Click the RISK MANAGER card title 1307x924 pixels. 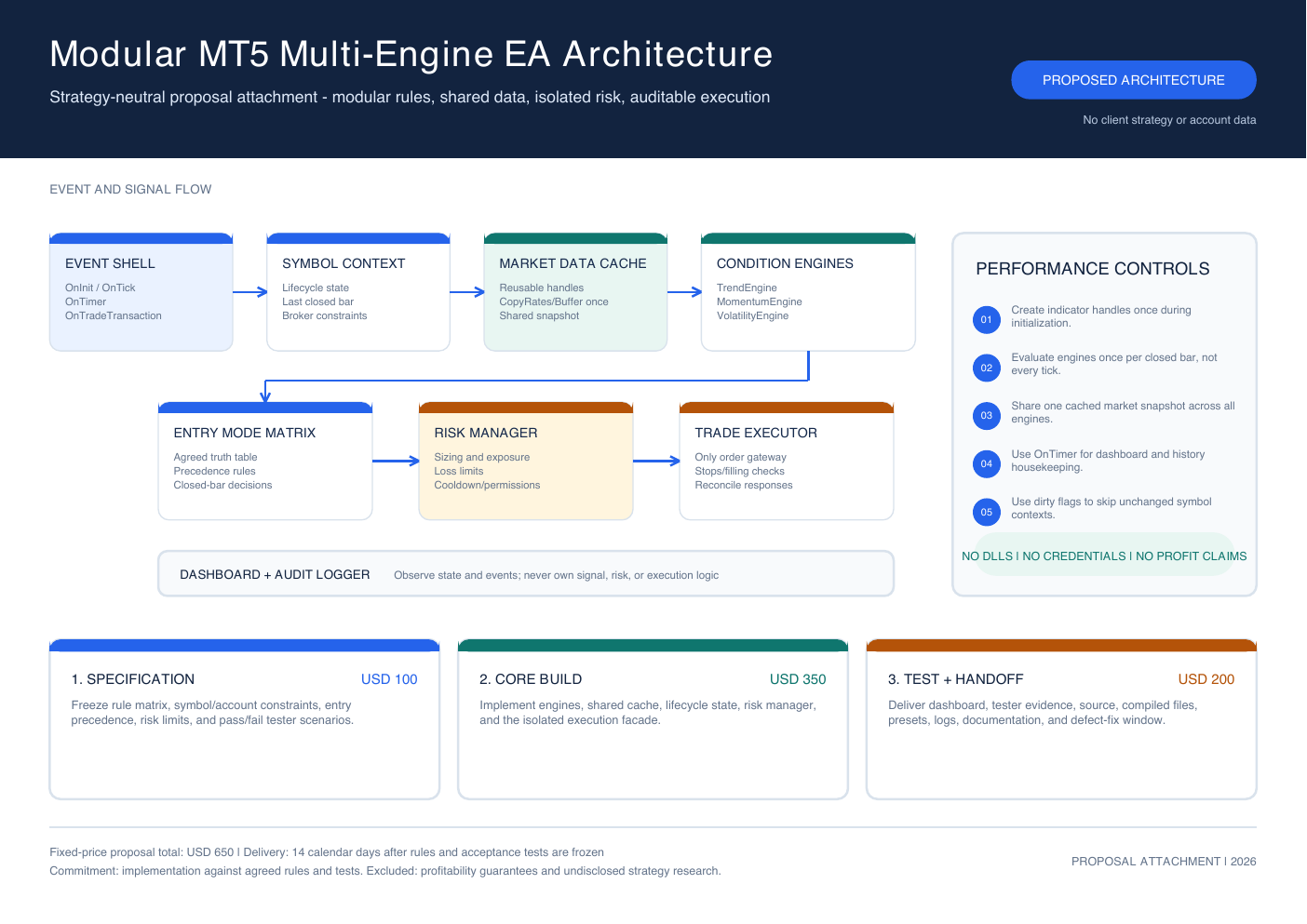[x=486, y=433]
